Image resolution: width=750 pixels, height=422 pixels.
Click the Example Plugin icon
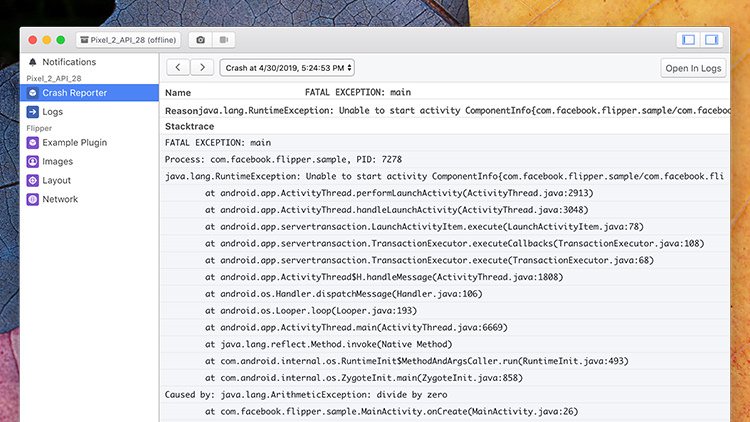[x=33, y=143]
